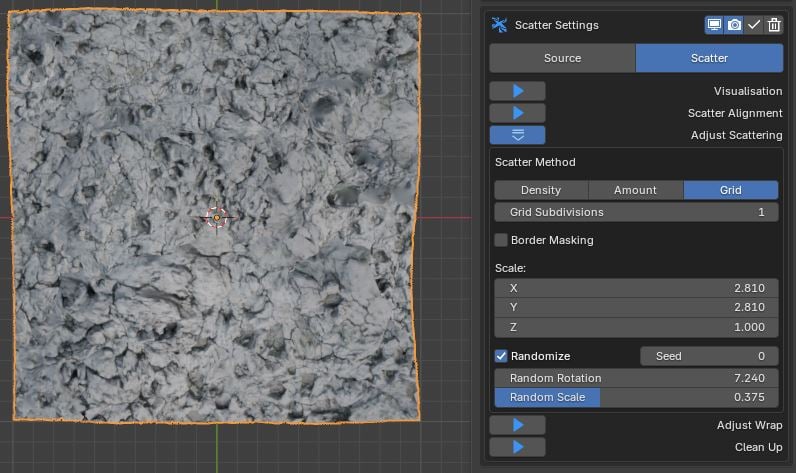This screenshot has height=473, width=796.
Task: Expand the Visualisation section
Action: 517,91
